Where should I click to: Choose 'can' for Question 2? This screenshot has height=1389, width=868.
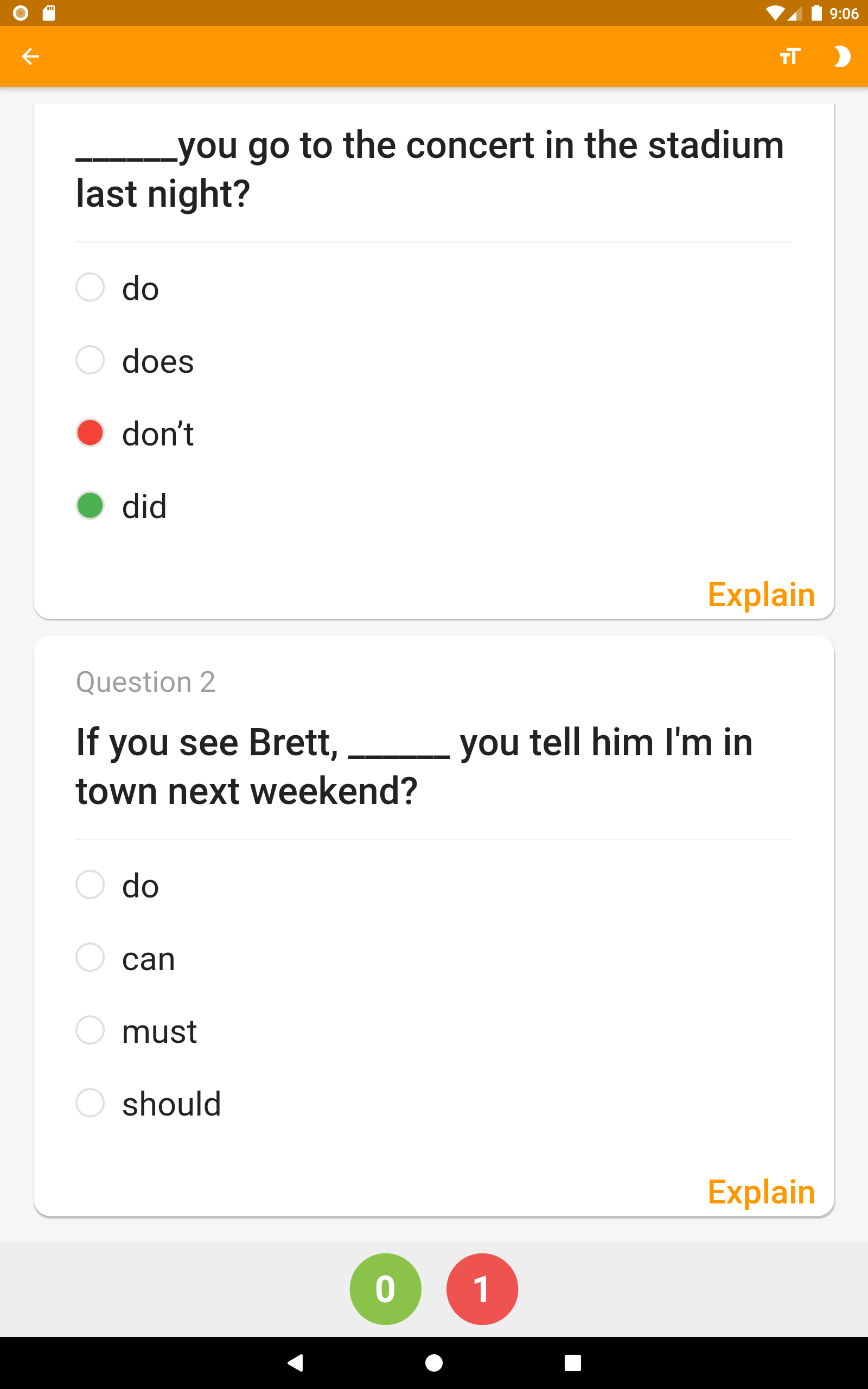point(90,957)
